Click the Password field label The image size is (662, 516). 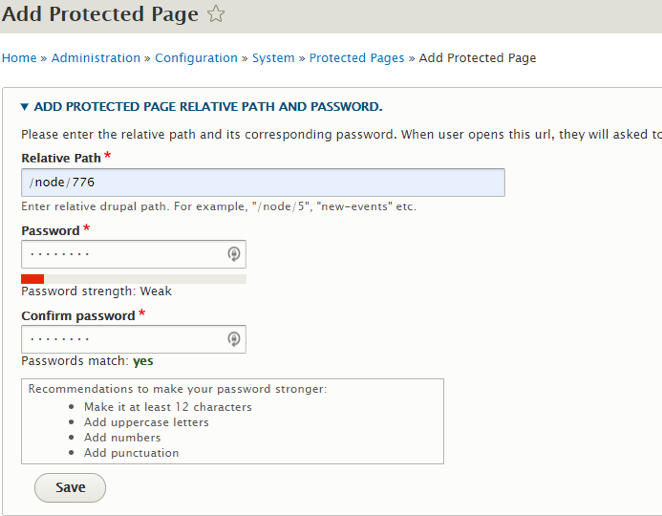(50, 231)
